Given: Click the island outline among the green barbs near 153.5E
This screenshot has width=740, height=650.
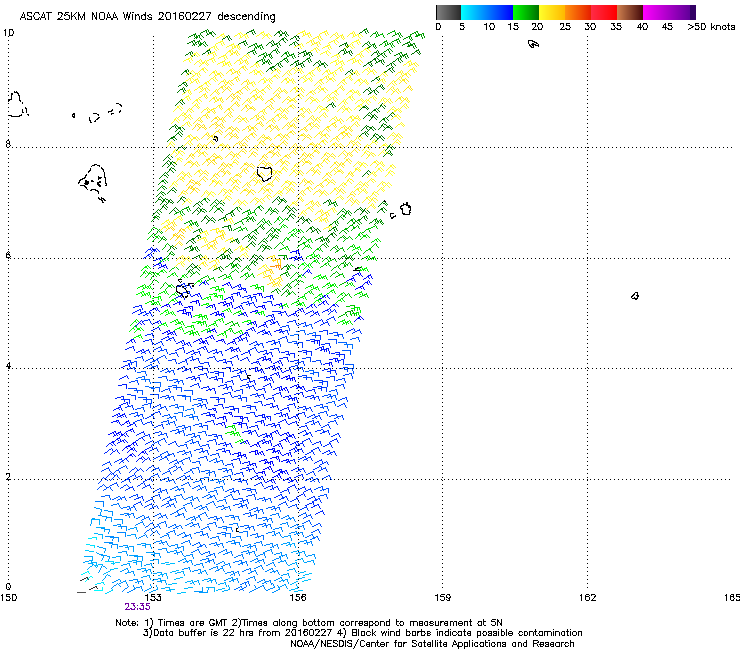Looking at the screenshot, I should (184, 287).
